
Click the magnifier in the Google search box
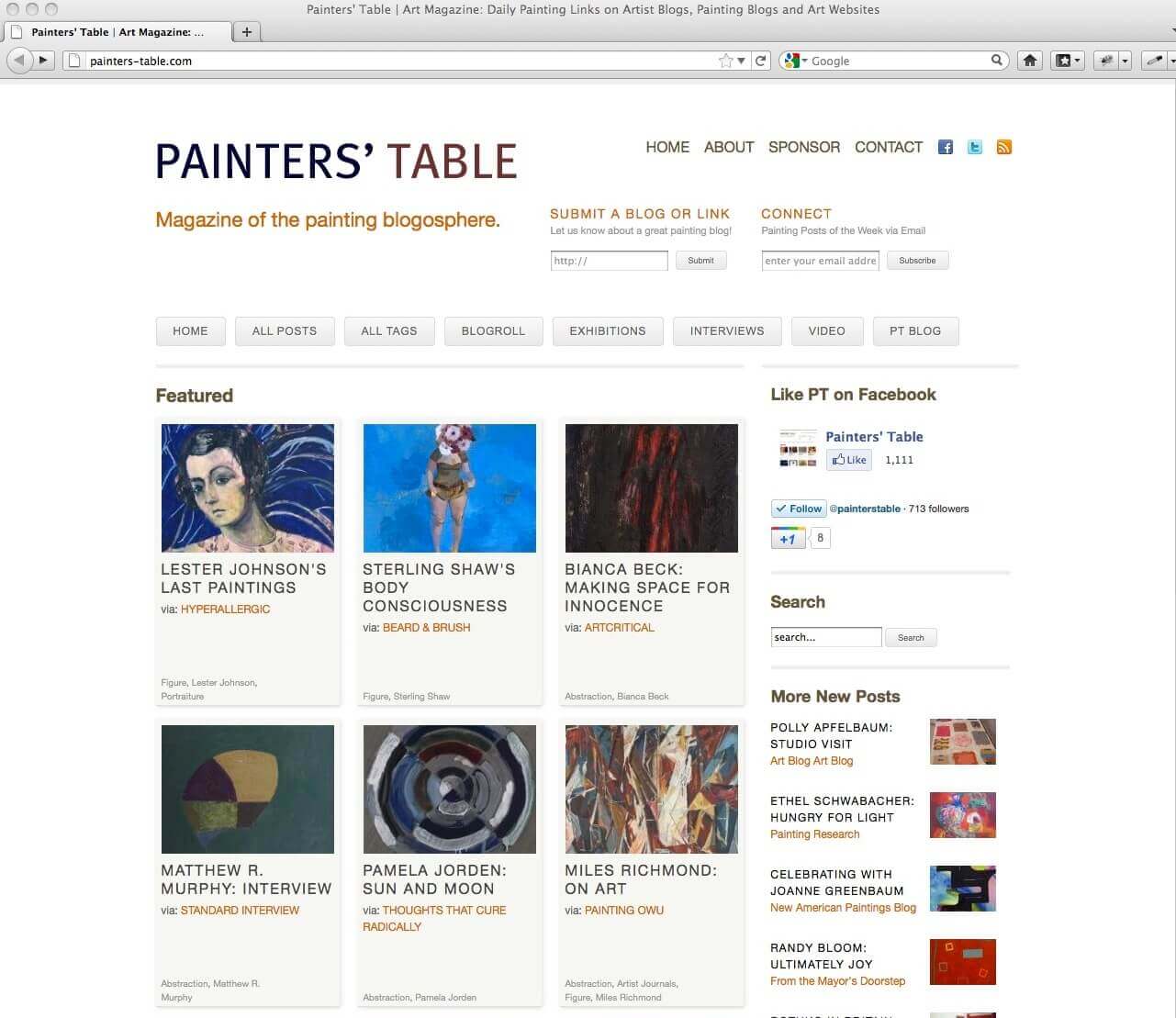pos(997,61)
